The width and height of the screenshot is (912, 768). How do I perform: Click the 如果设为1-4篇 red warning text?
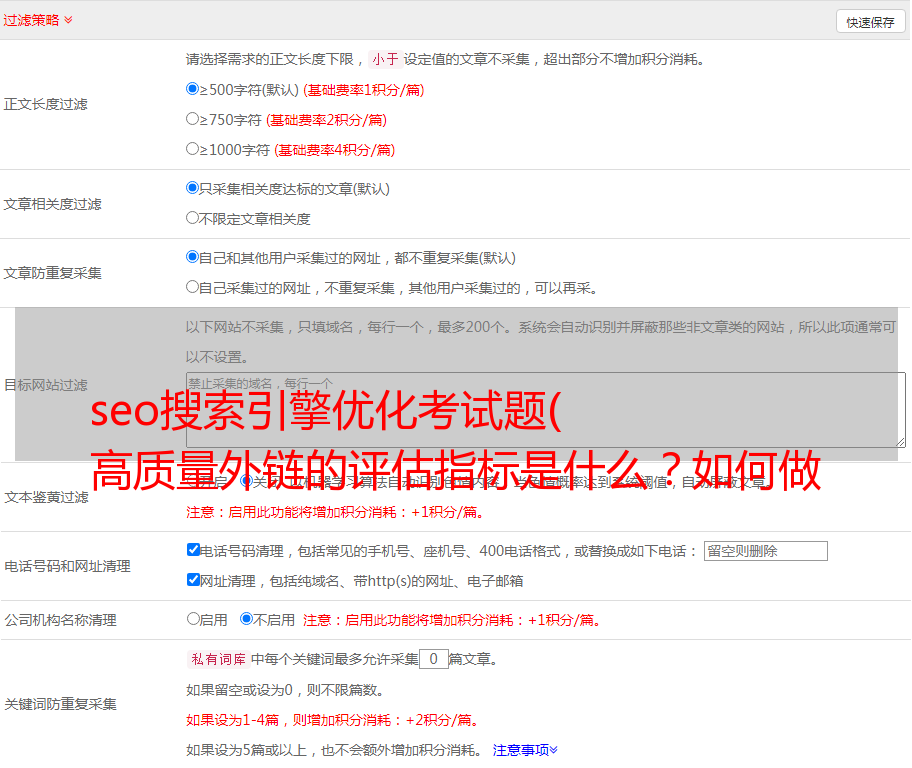coord(332,720)
